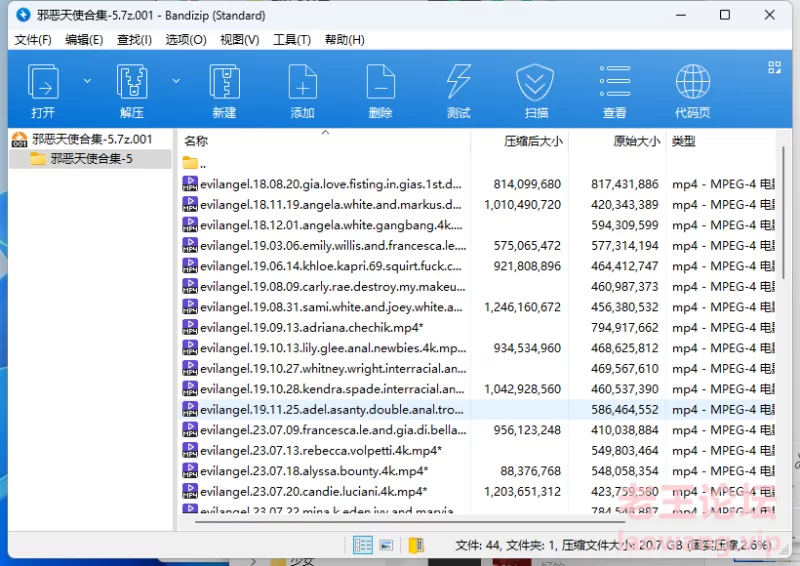Select the 邪恶天使合集-5 folder in tree
Image resolution: width=800 pixels, height=566 pixels.
click(91, 159)
